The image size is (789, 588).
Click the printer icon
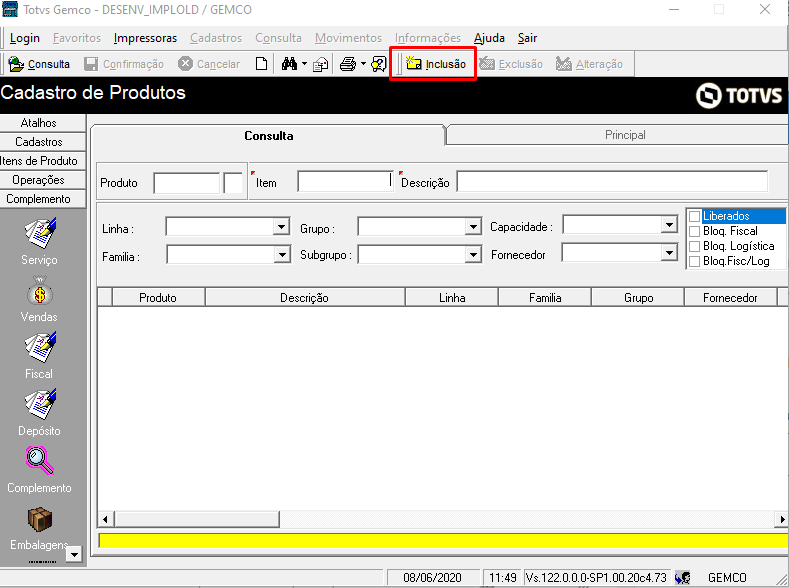tap(348, 64)
